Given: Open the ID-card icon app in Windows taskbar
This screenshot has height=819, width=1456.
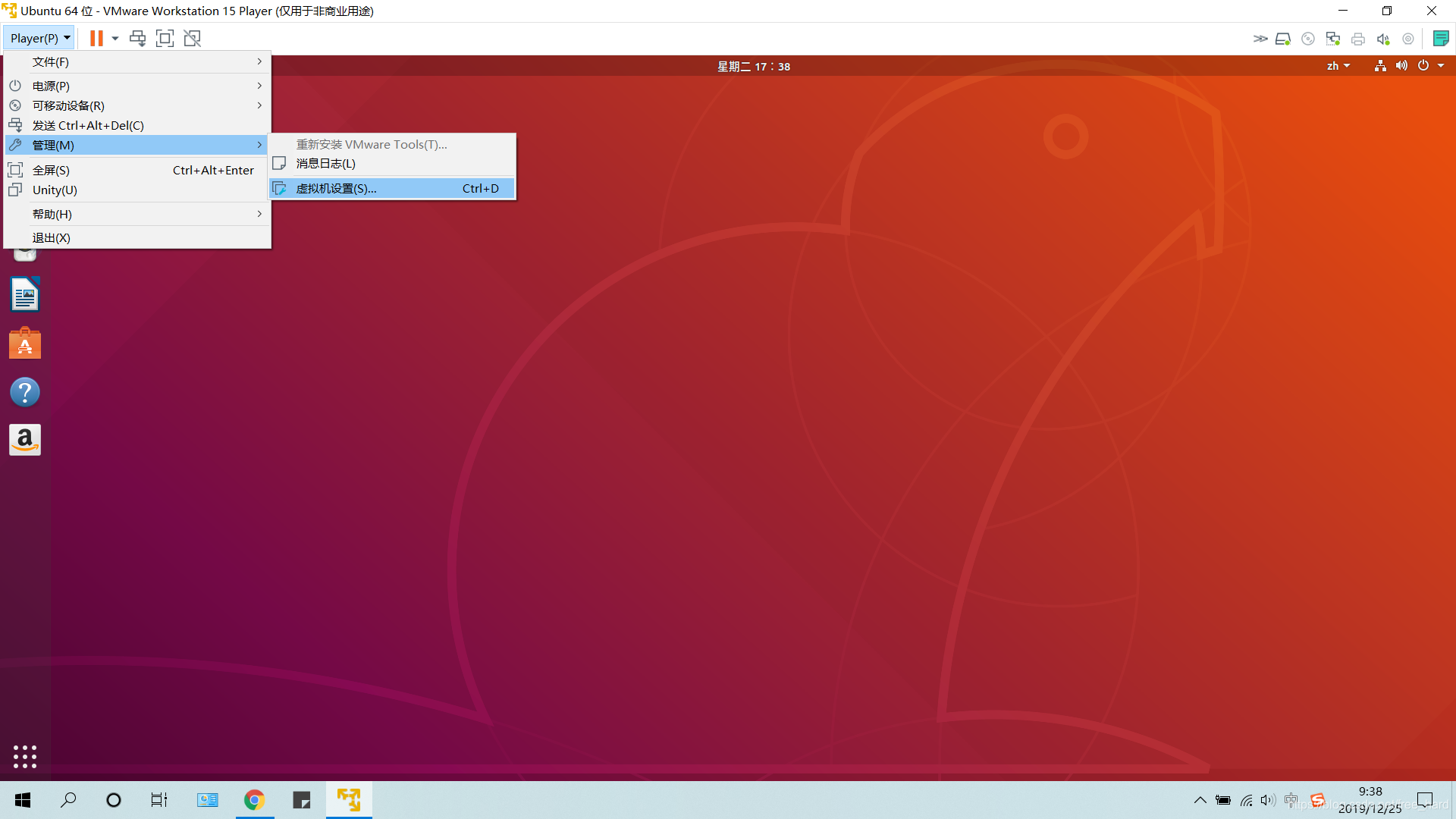Looking at the screenshot, I should (x=207, y=800).
